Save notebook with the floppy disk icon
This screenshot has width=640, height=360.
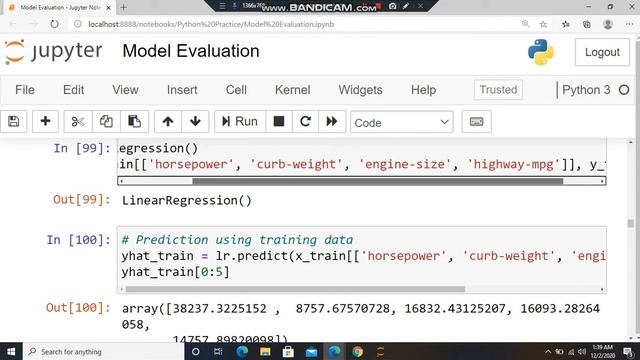[13, 121]
